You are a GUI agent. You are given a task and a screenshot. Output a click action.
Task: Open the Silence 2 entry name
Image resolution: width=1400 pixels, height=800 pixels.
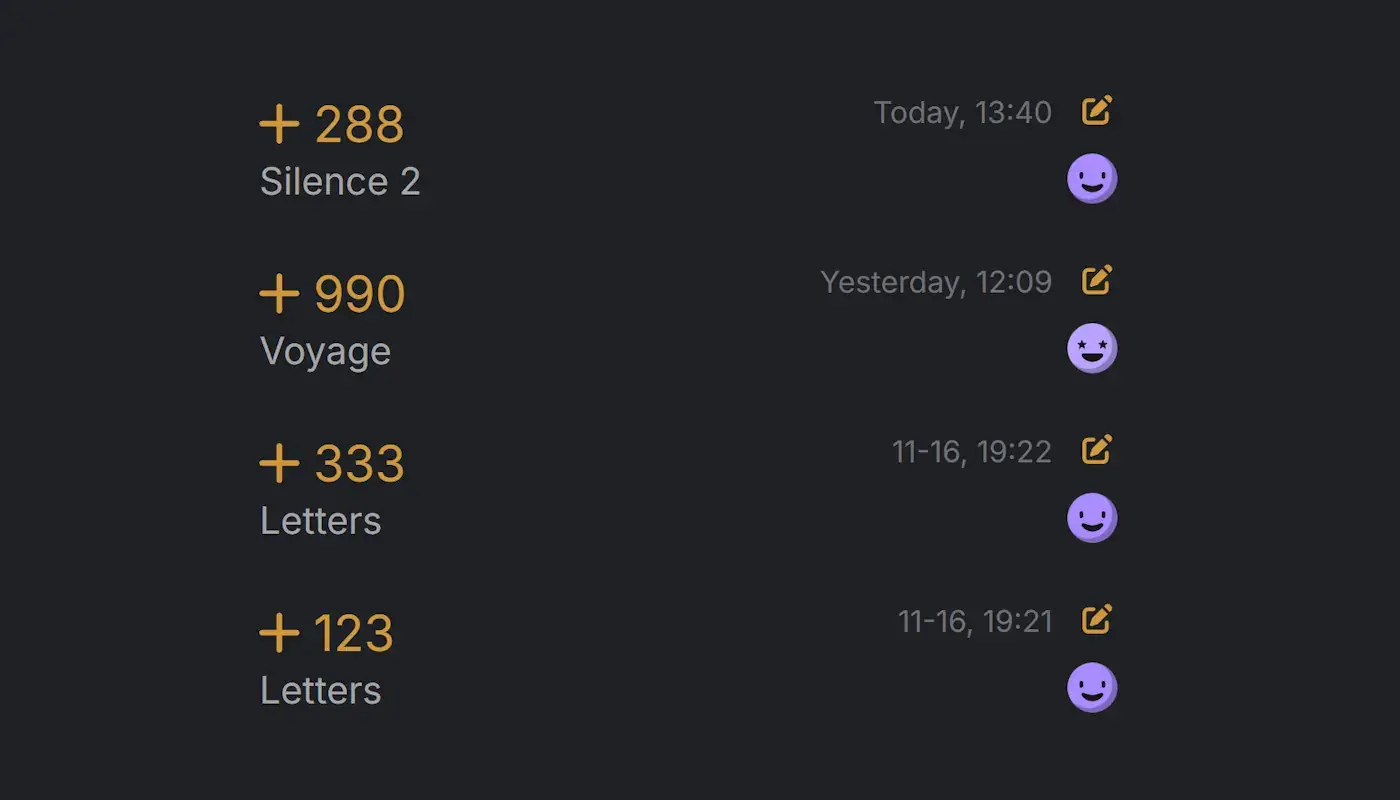340,181
